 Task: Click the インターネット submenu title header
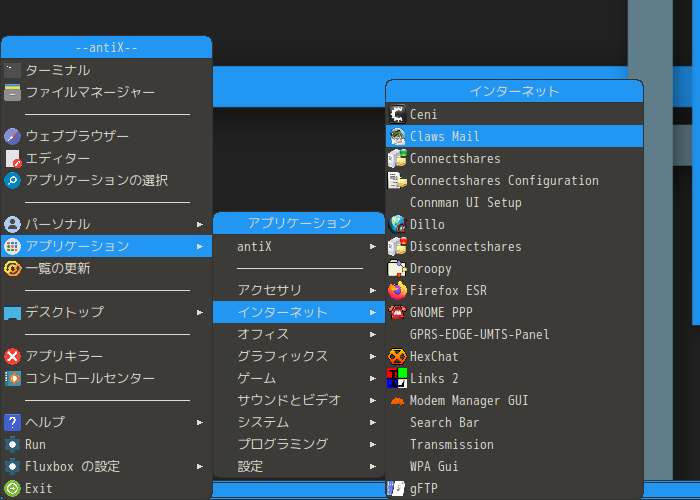pos(514,91)
